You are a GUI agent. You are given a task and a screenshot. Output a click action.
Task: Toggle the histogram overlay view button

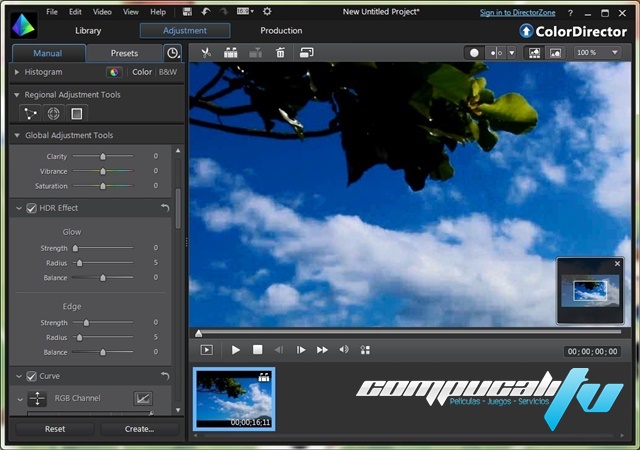[534, 53]
